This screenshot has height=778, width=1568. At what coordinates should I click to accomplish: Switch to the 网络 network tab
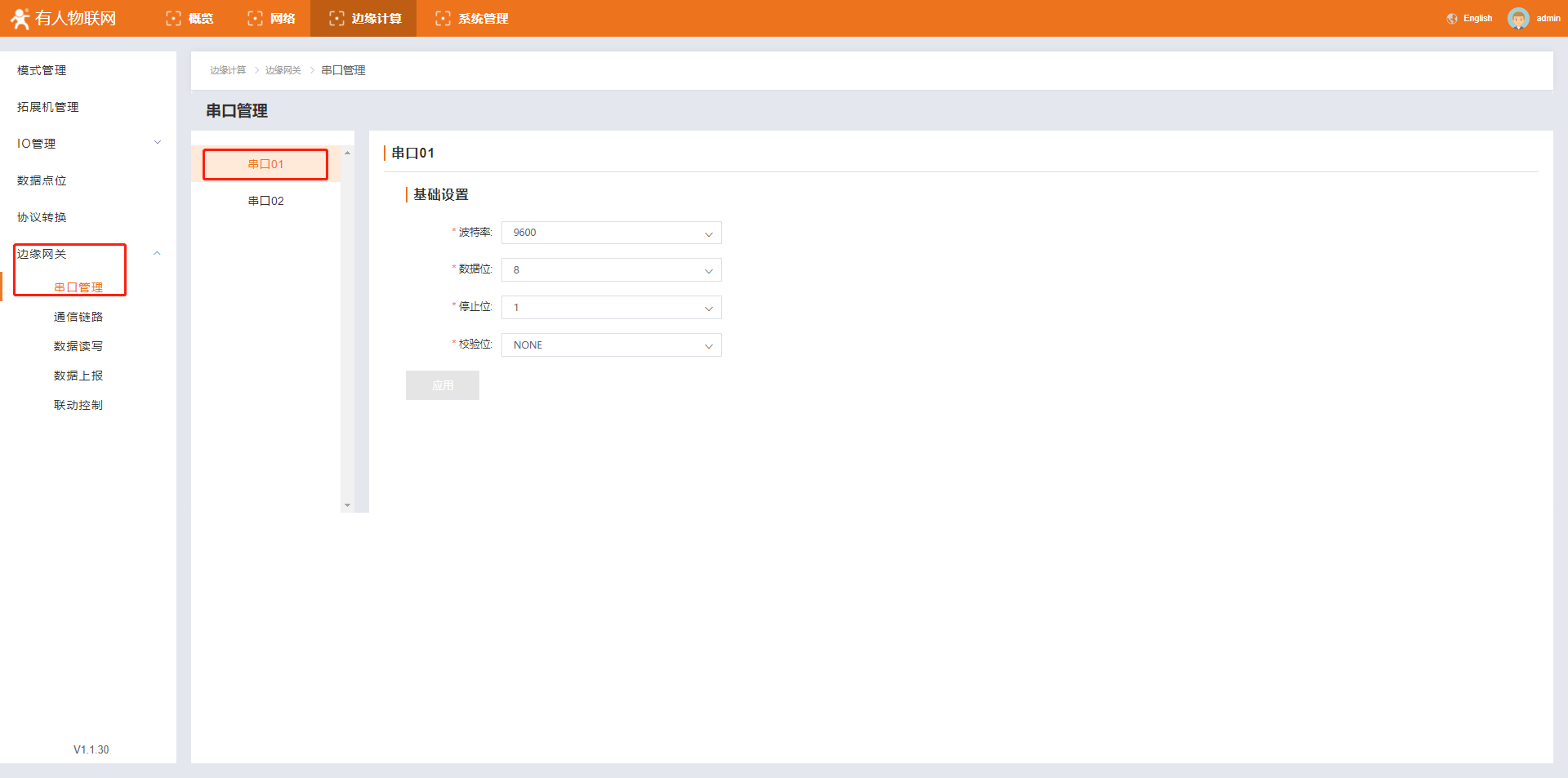(x=272, y=18)
